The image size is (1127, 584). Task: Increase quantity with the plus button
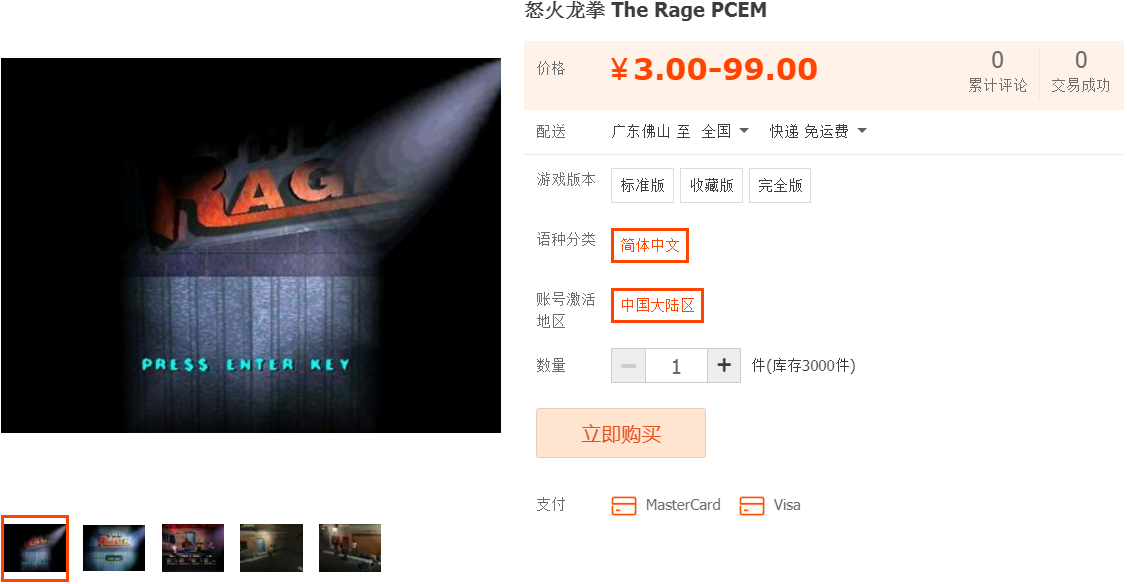point(724,366)
